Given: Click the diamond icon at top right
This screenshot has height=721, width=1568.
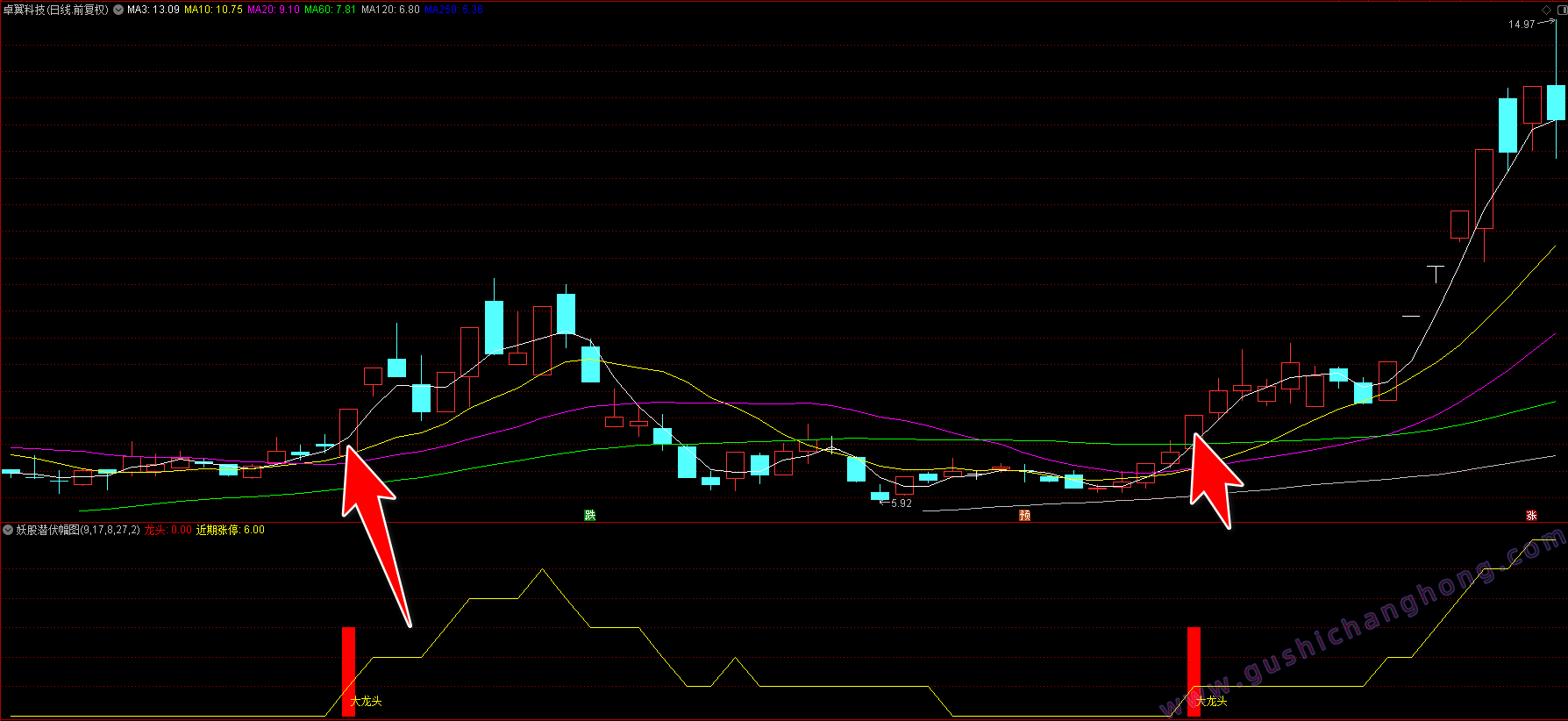Looking at the screenshot, I should (x=1546, y=10).
